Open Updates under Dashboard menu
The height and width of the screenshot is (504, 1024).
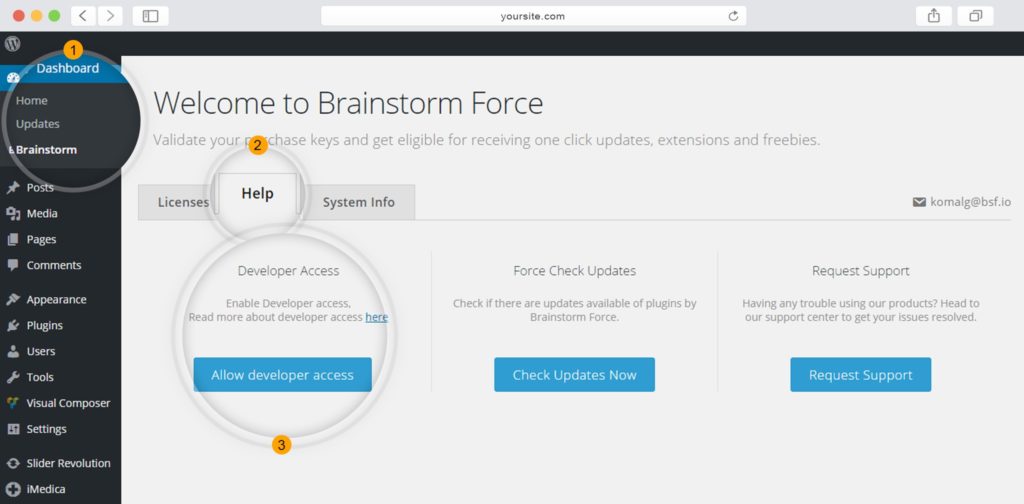point(38,124)
